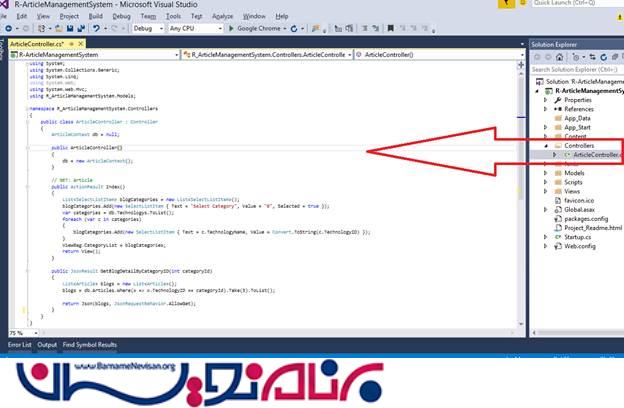Image resolution: width=624 pixels, height=408 pixels.
Task: Switch to the Error List tab
Action: tap(20, 345)
